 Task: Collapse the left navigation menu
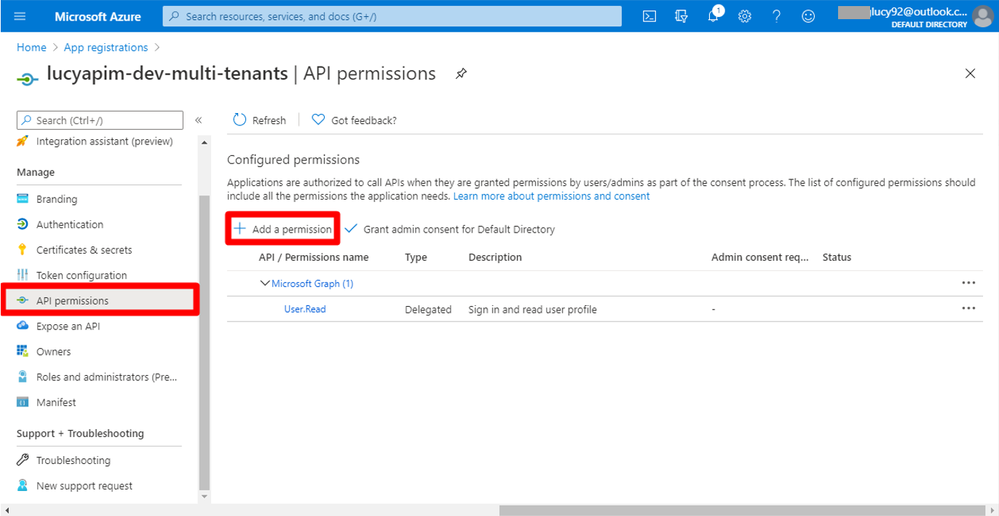pyautogui.click(x=198, y=120)
